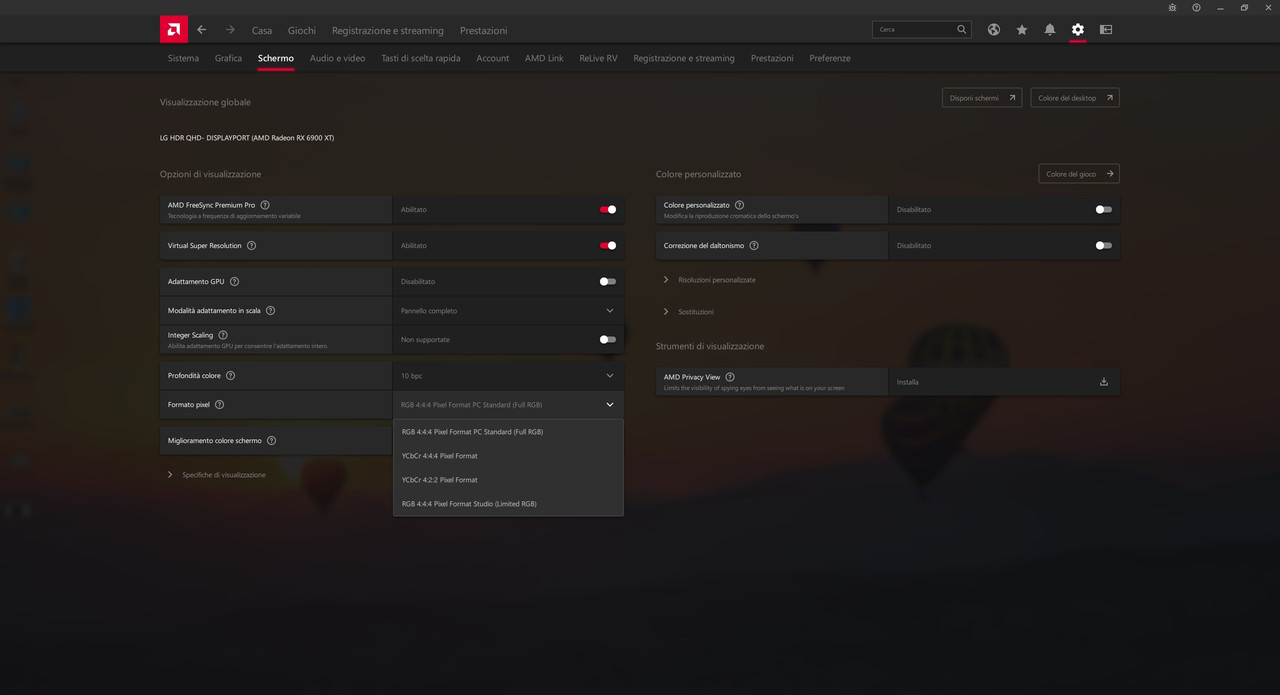1280x695 pixels.
Task: Disable AMD FreeSync Premium Pro toggle
Action: [608, 210]
